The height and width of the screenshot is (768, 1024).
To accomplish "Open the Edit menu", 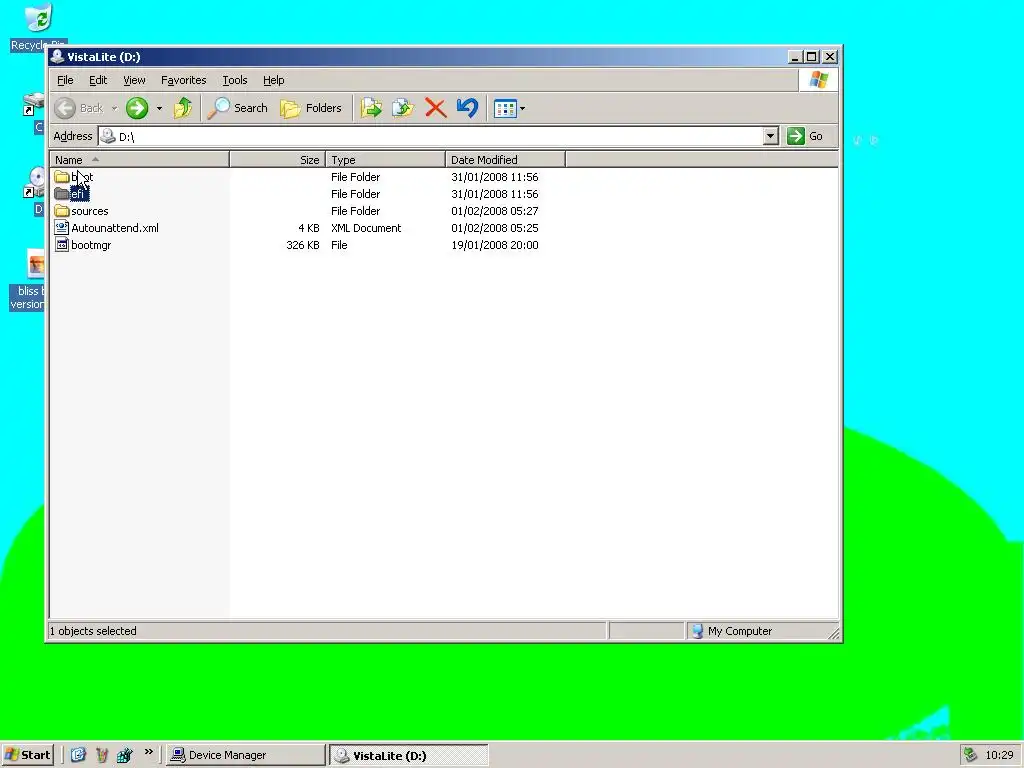I will [x=98, y=80].
